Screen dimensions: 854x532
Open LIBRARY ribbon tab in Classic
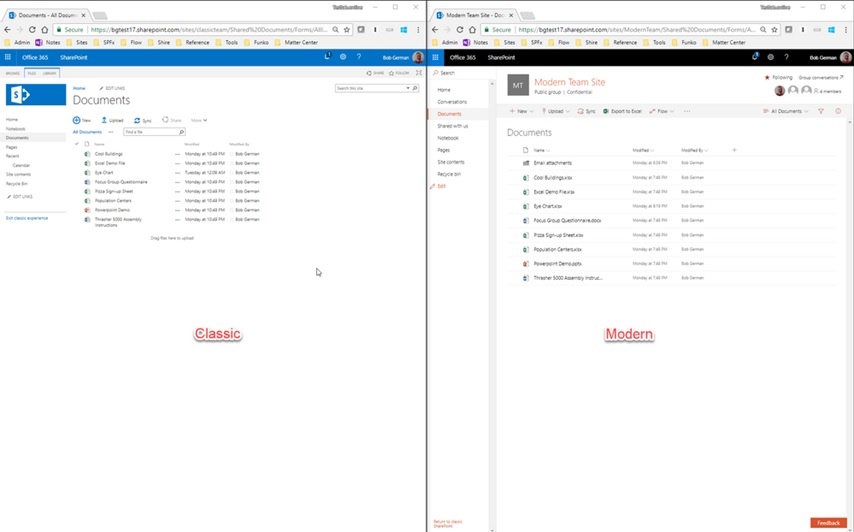coord(49,73)
